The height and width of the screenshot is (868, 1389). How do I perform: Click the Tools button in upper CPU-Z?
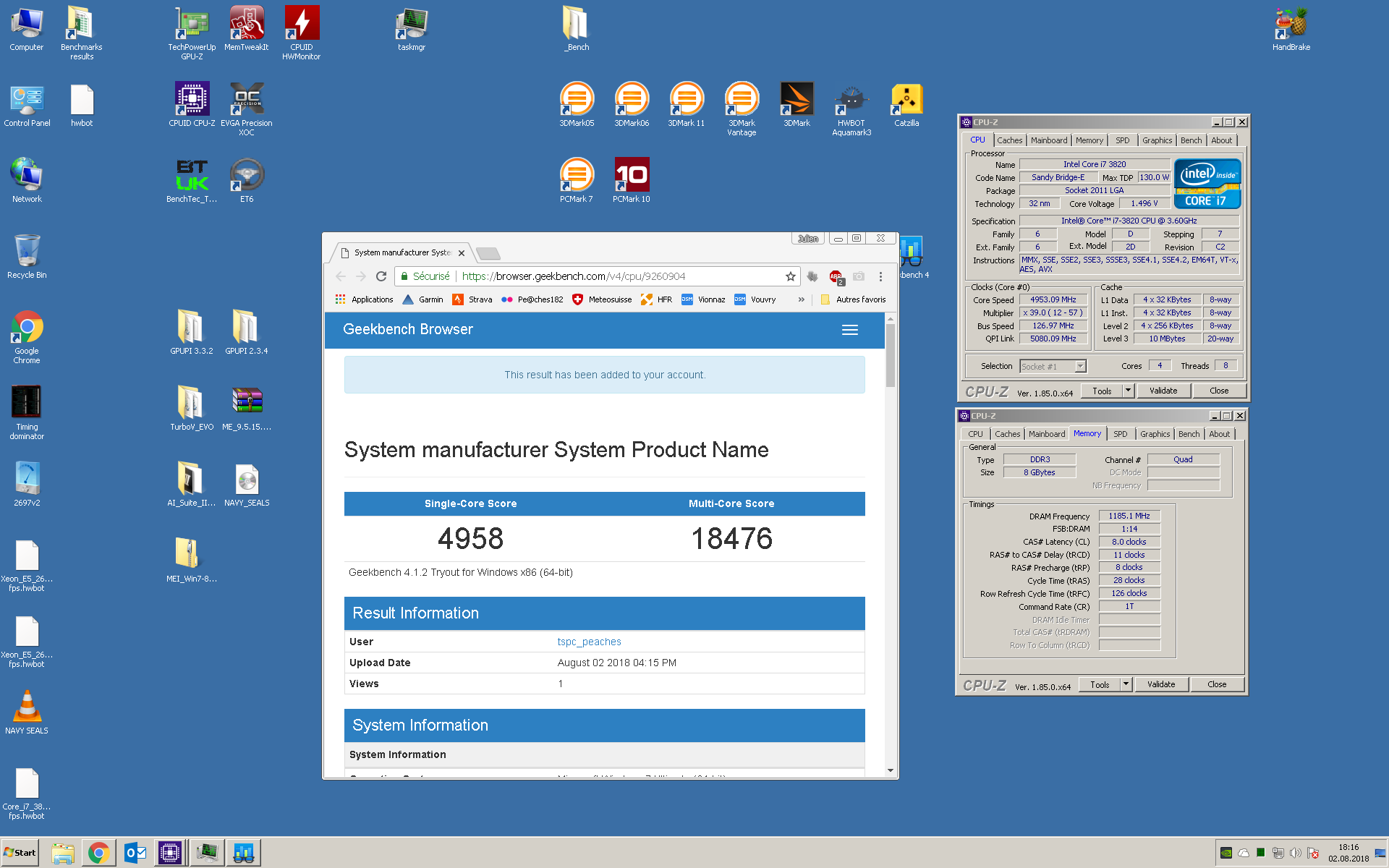1102,391
